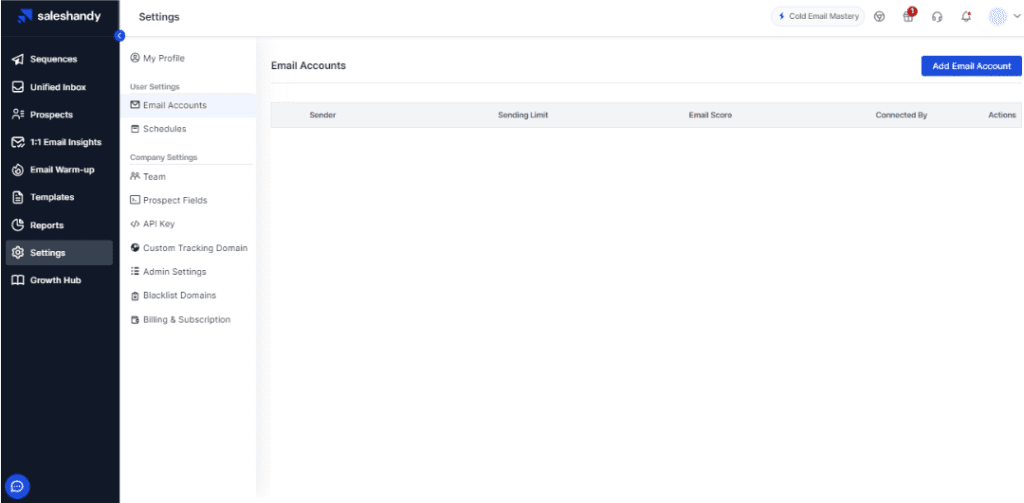Click the Email Accounts envelope icon
This screenshot has width=1024, height=503.
[x=135, y=105]
